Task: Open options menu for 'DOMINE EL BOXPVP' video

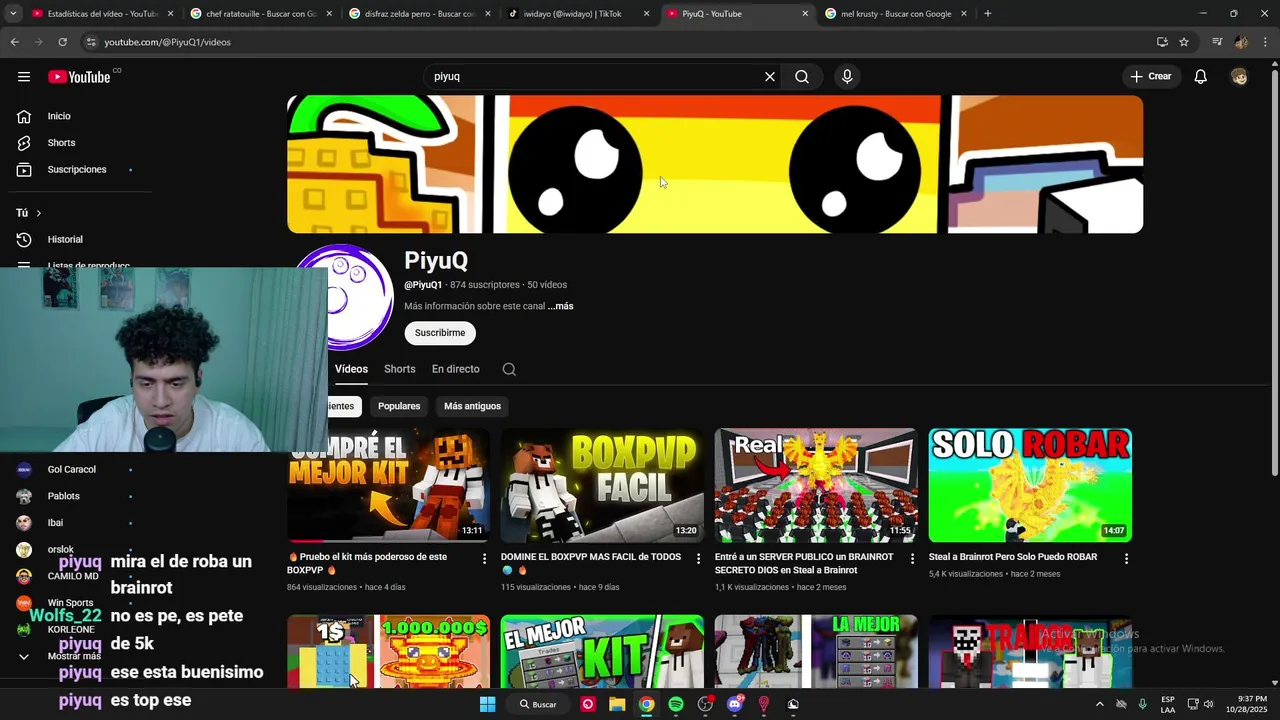Action: click(698, 559)
